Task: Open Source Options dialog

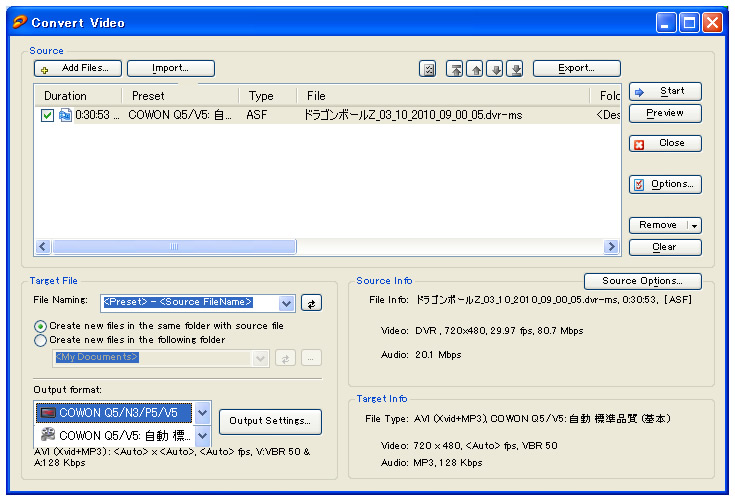Action: pos(643,281)
